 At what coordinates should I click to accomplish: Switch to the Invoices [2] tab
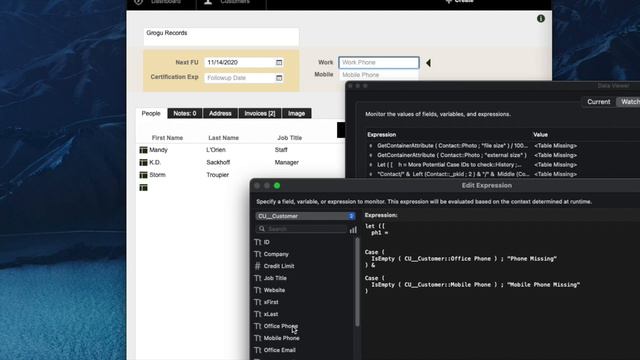(260, 113)
